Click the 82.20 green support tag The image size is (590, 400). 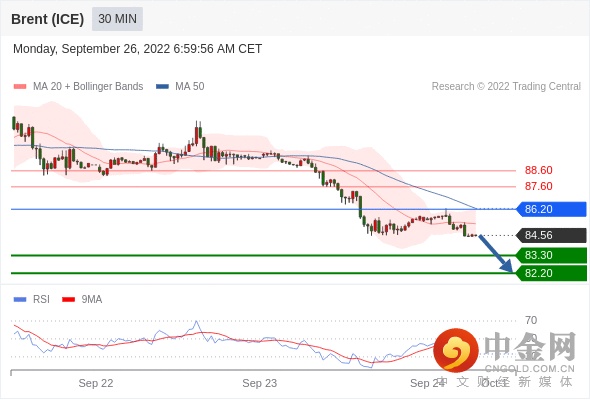(552, 273)
